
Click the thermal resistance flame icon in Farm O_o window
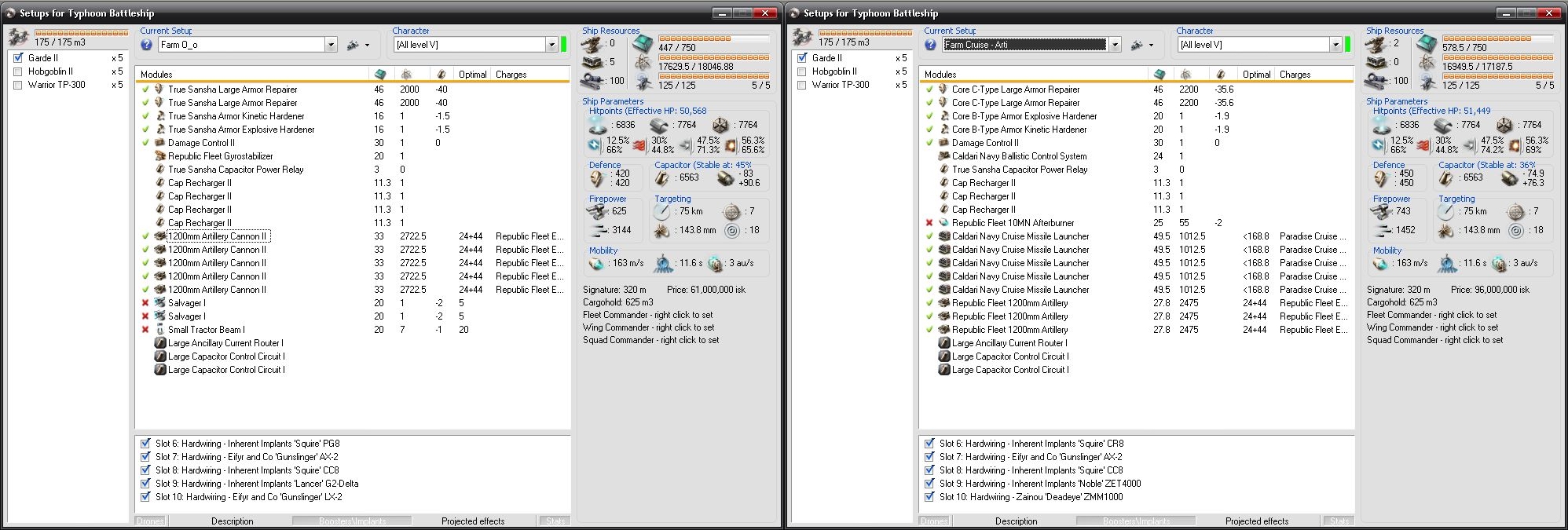point(639,145)
